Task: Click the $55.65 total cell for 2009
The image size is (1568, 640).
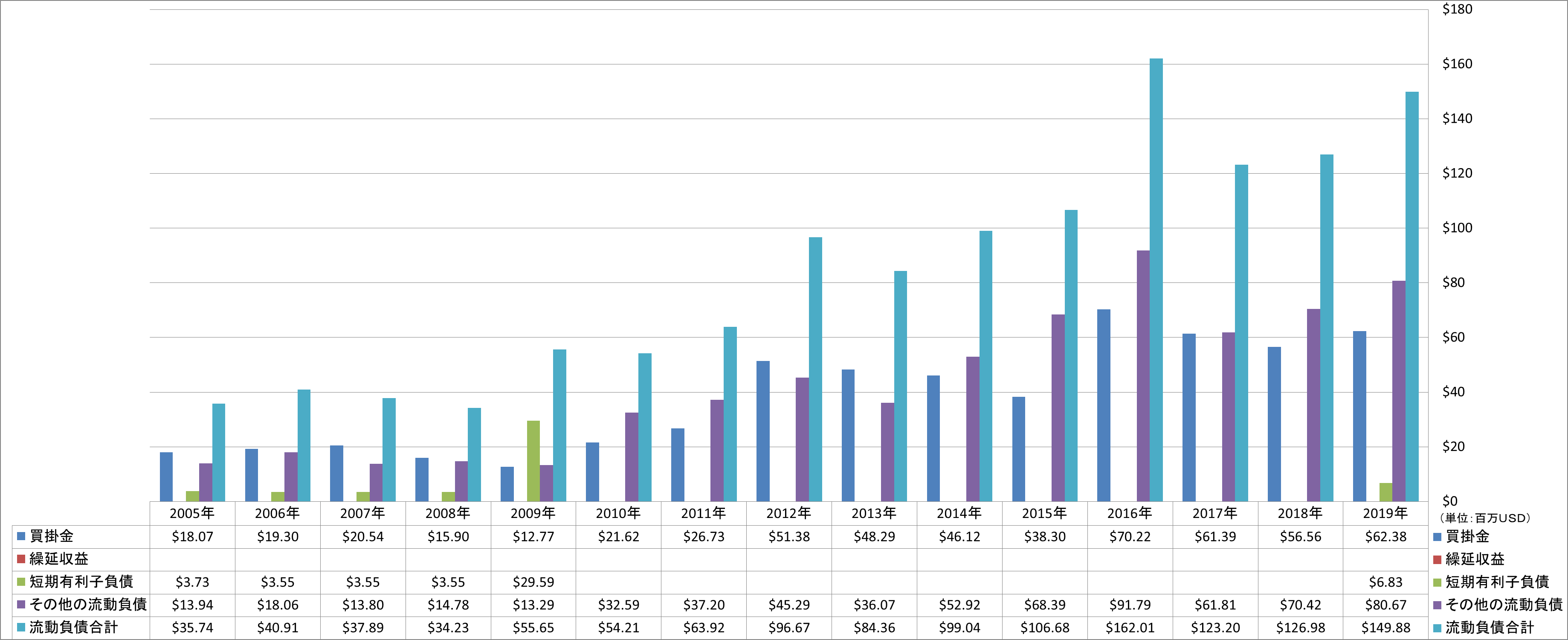Action: pyautogui.click(x=533, y=628)
